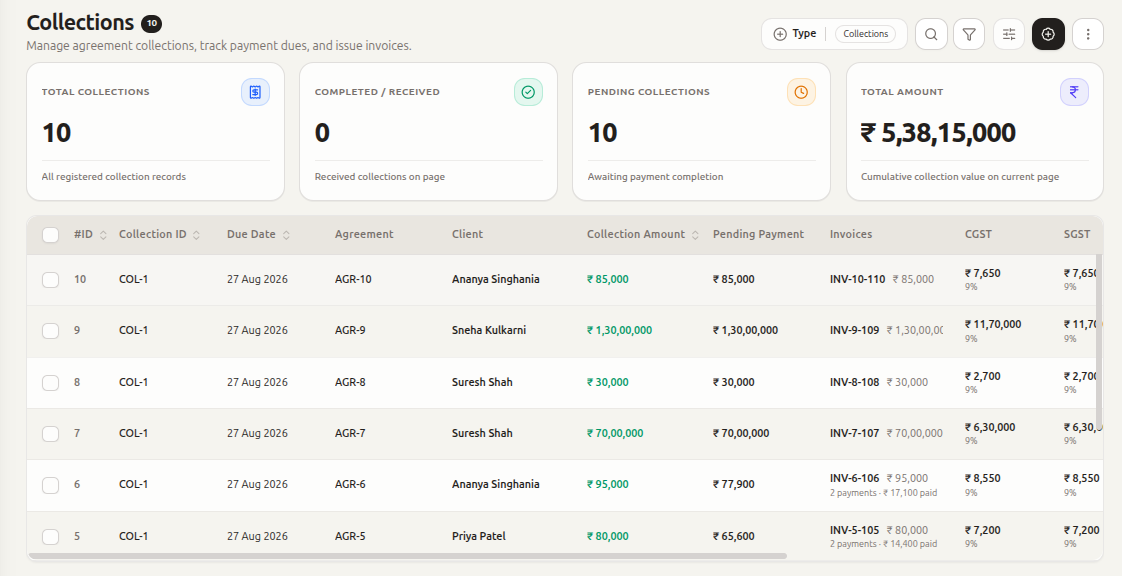Click the collections count badge 10

pyautogui.click(x=152, y=24)
